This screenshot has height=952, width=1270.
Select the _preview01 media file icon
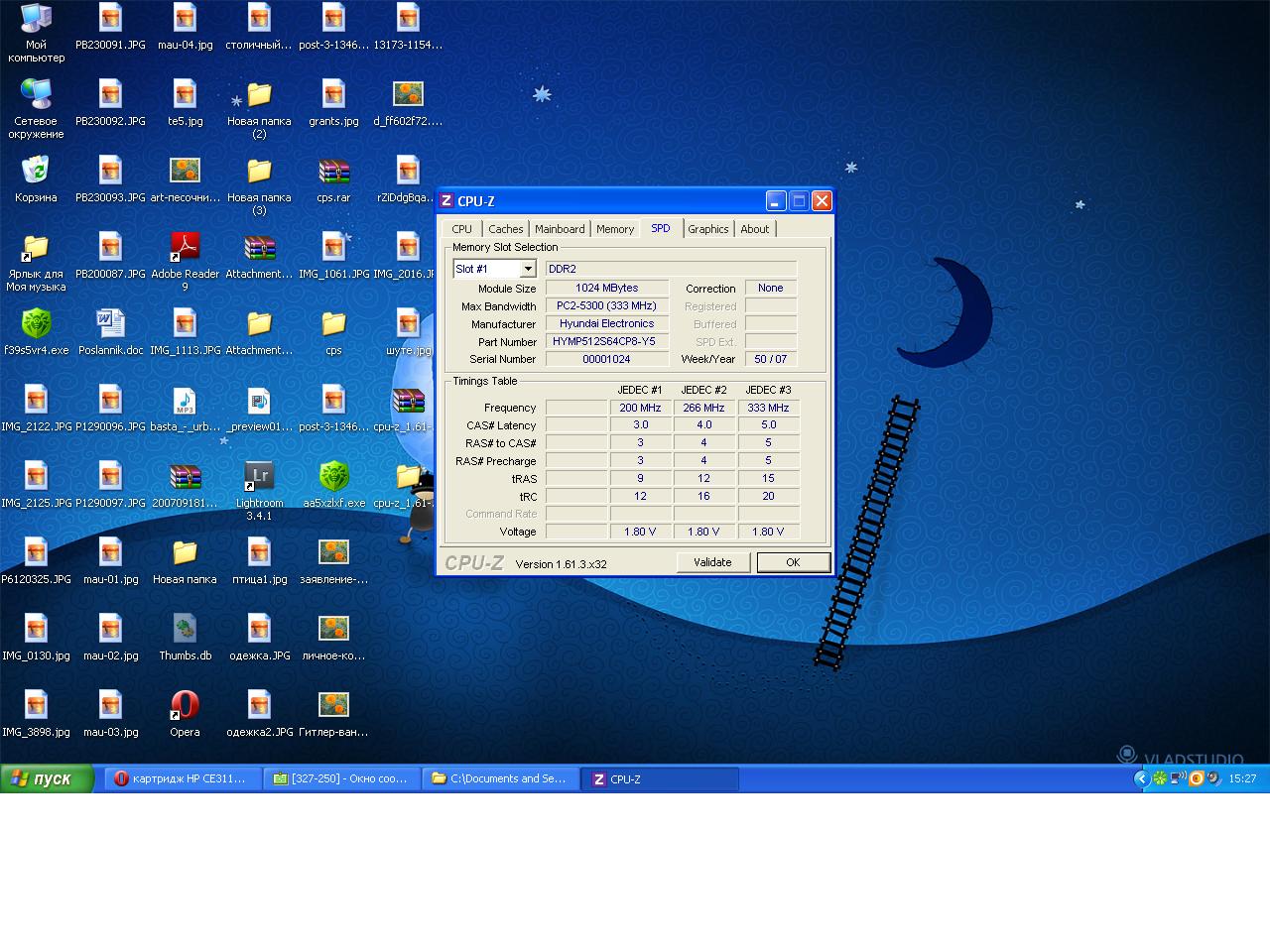(259, 400)
